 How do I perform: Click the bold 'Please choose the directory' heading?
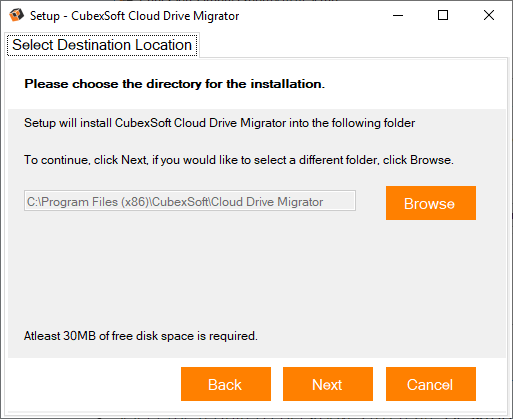174,84
